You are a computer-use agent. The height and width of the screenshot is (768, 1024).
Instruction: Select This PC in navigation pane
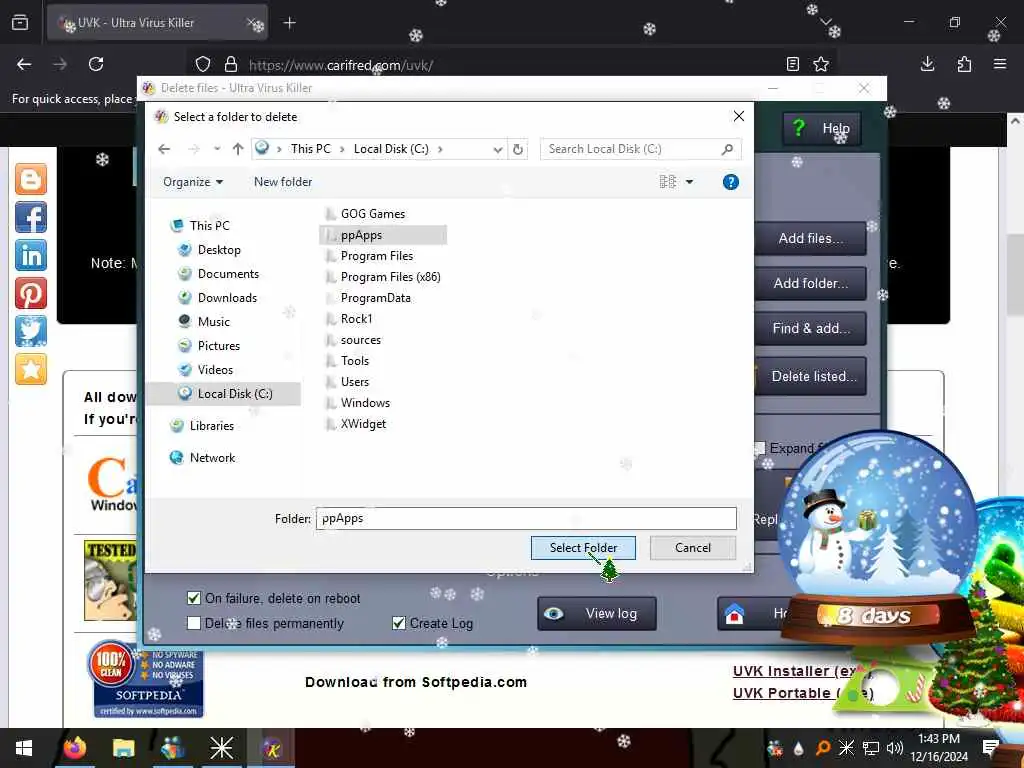point(209,225)
